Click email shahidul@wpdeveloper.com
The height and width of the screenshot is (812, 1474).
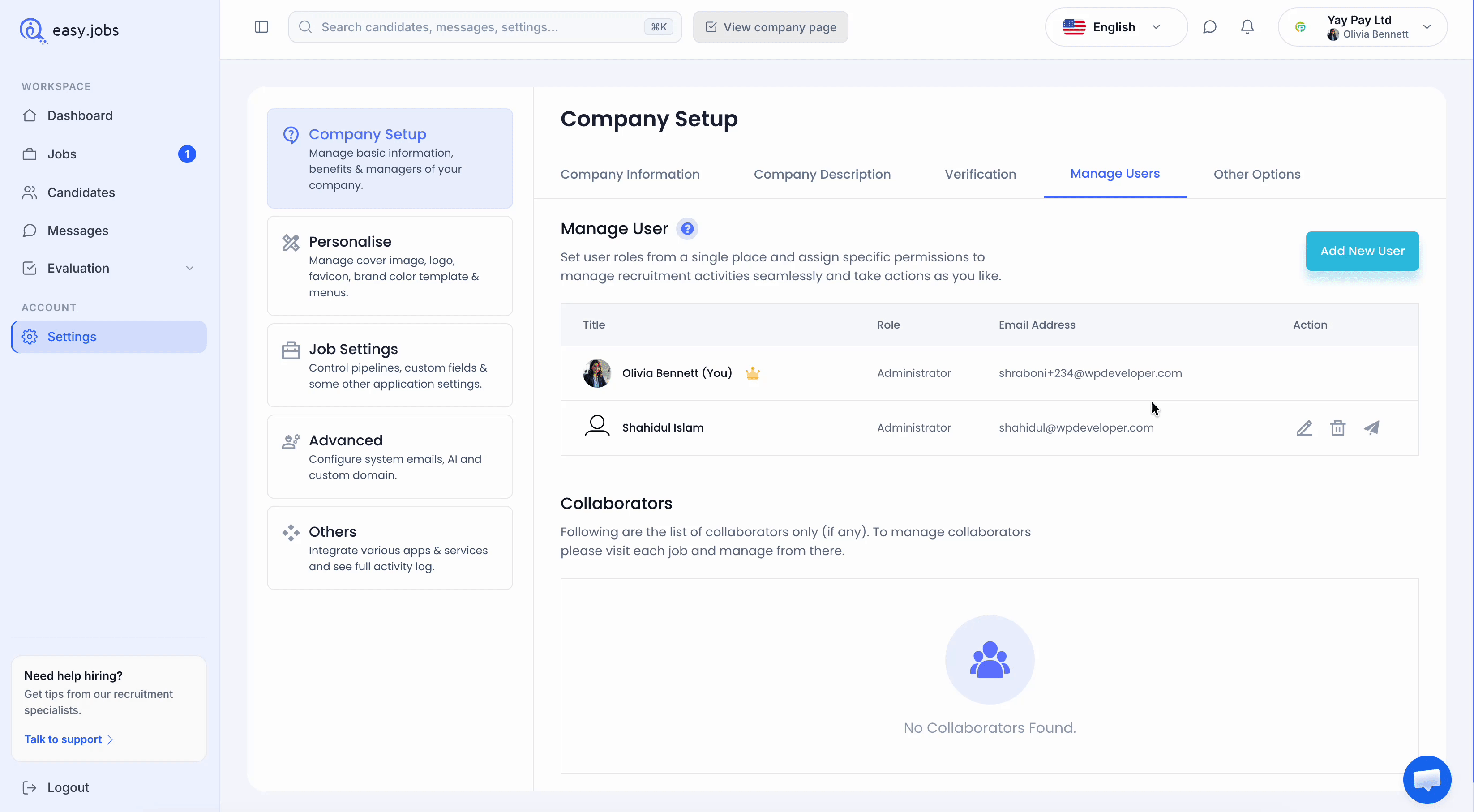click(1076, 428)
